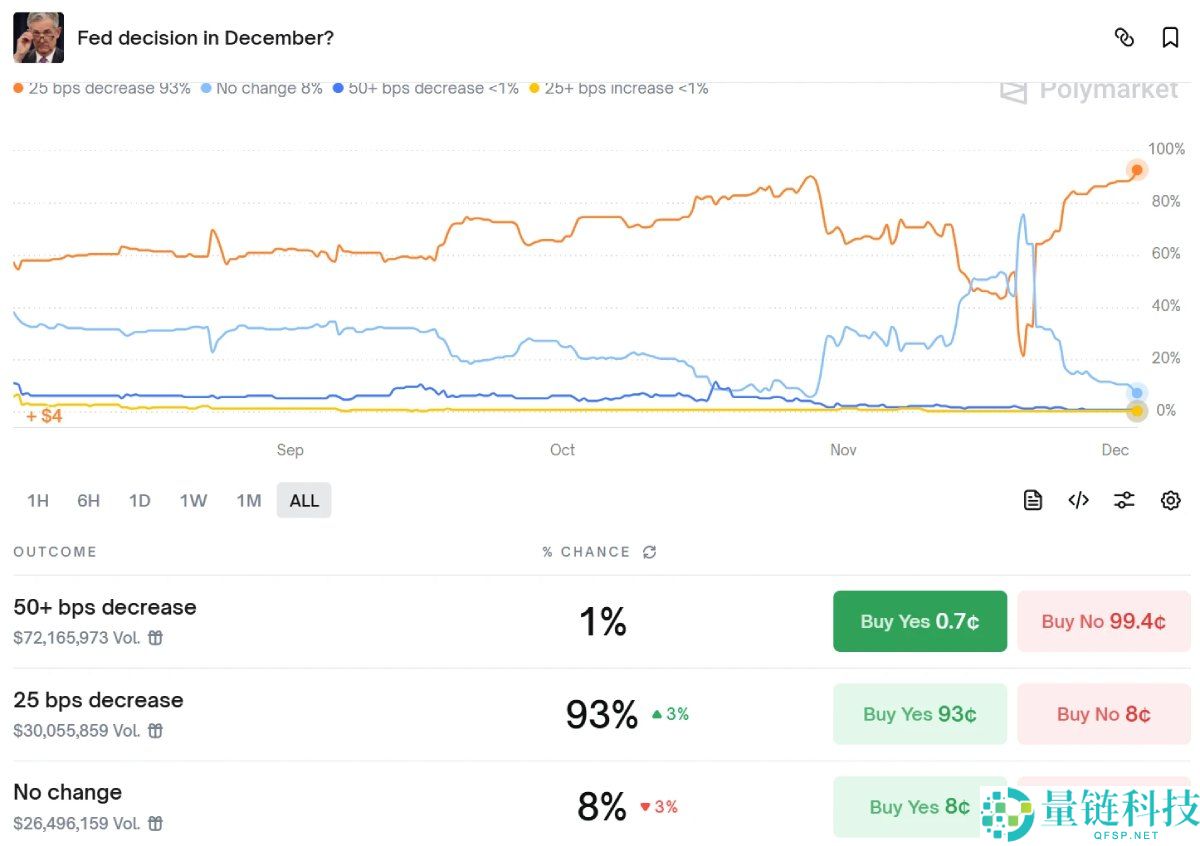1200x846 pixels.
Task: Click gift icon under No change volume
Action: coord(156,824)
